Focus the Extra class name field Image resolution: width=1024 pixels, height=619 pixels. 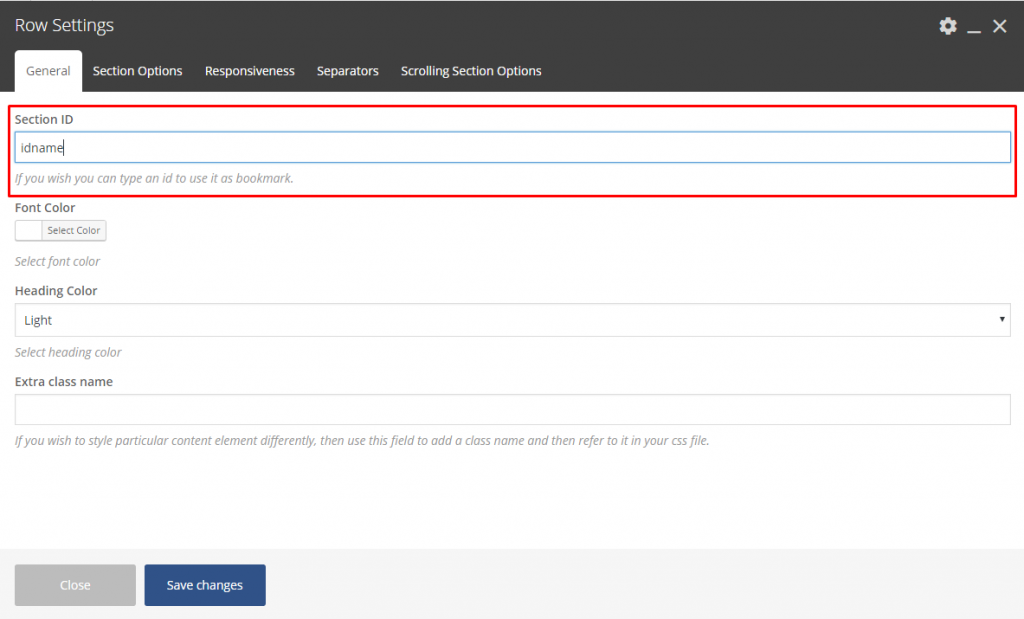[x=512, y=410]
